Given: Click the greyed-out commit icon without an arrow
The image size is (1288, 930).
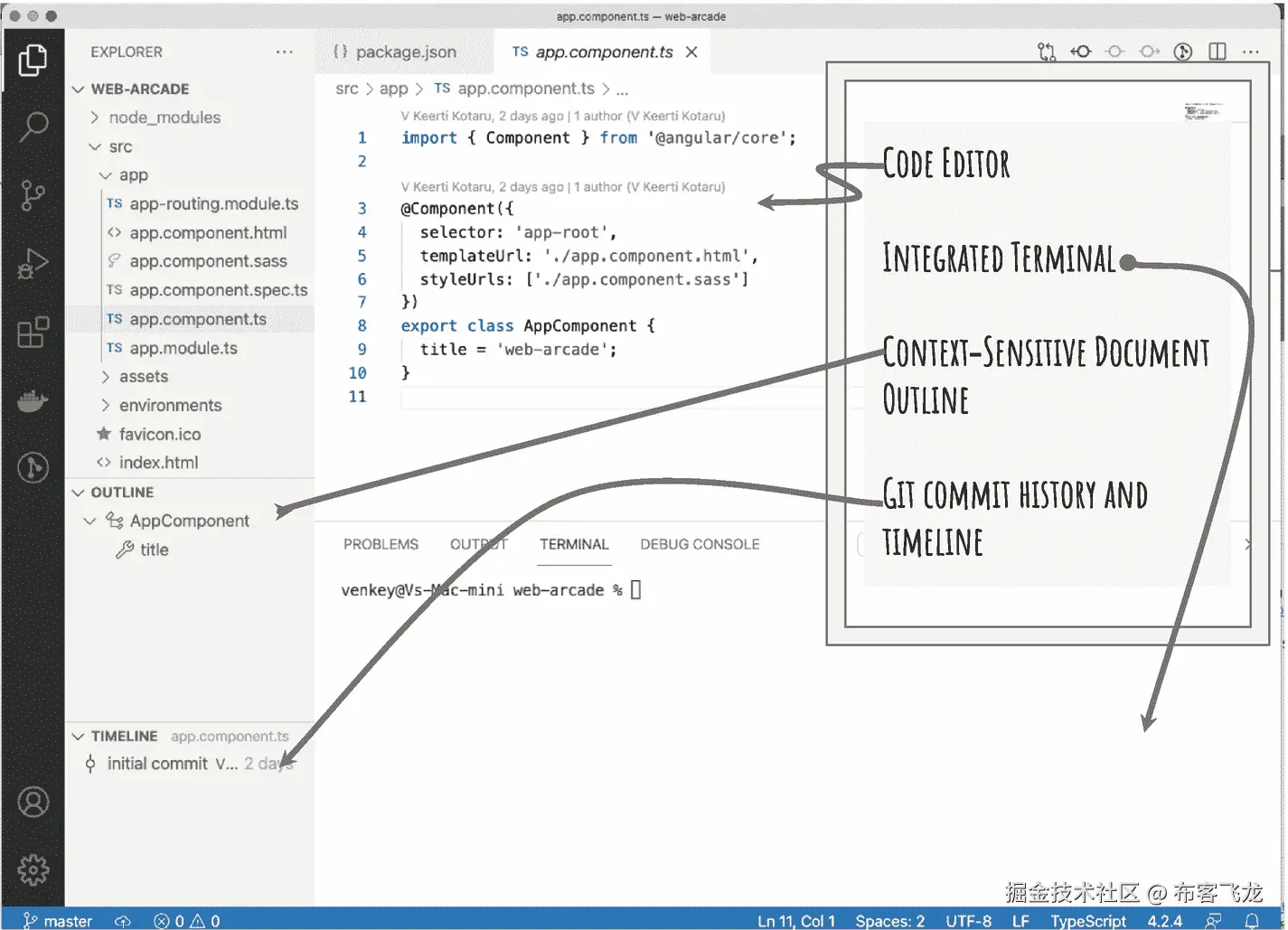Looking at the screenshot, I should click(1114, 52).
